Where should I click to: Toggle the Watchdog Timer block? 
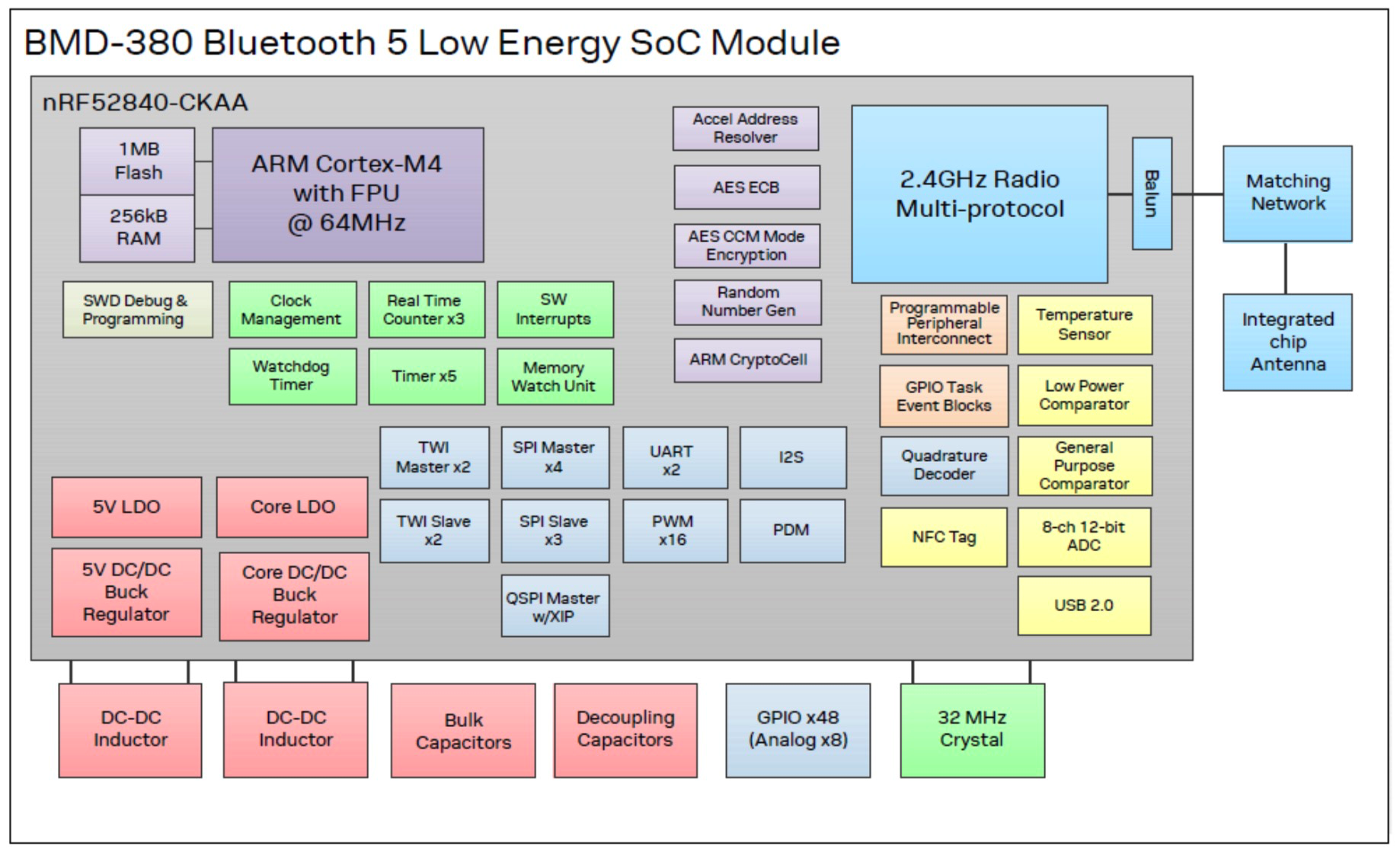[x=293, y=376]
